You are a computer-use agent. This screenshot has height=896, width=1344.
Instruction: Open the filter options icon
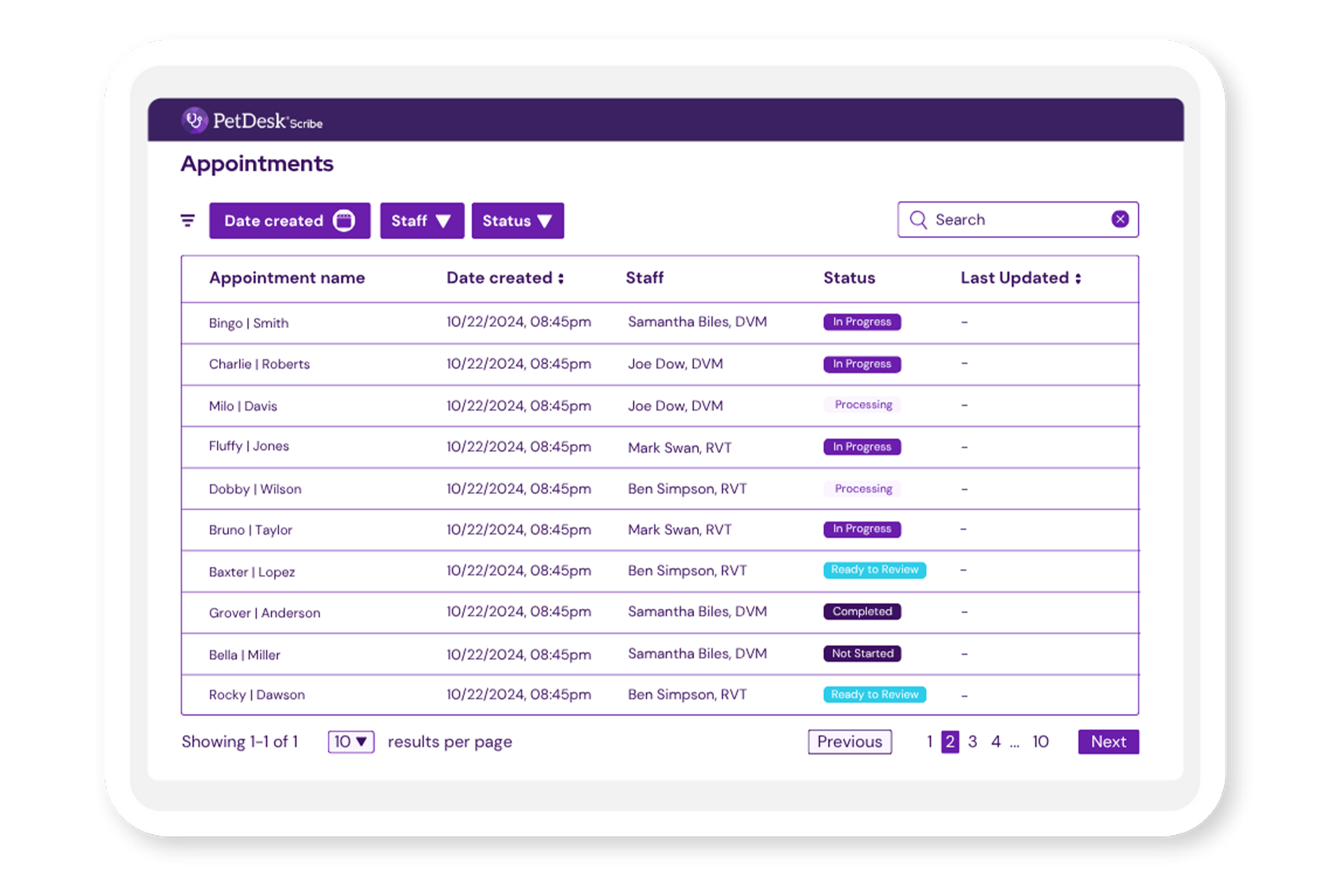tap(187, 219)
